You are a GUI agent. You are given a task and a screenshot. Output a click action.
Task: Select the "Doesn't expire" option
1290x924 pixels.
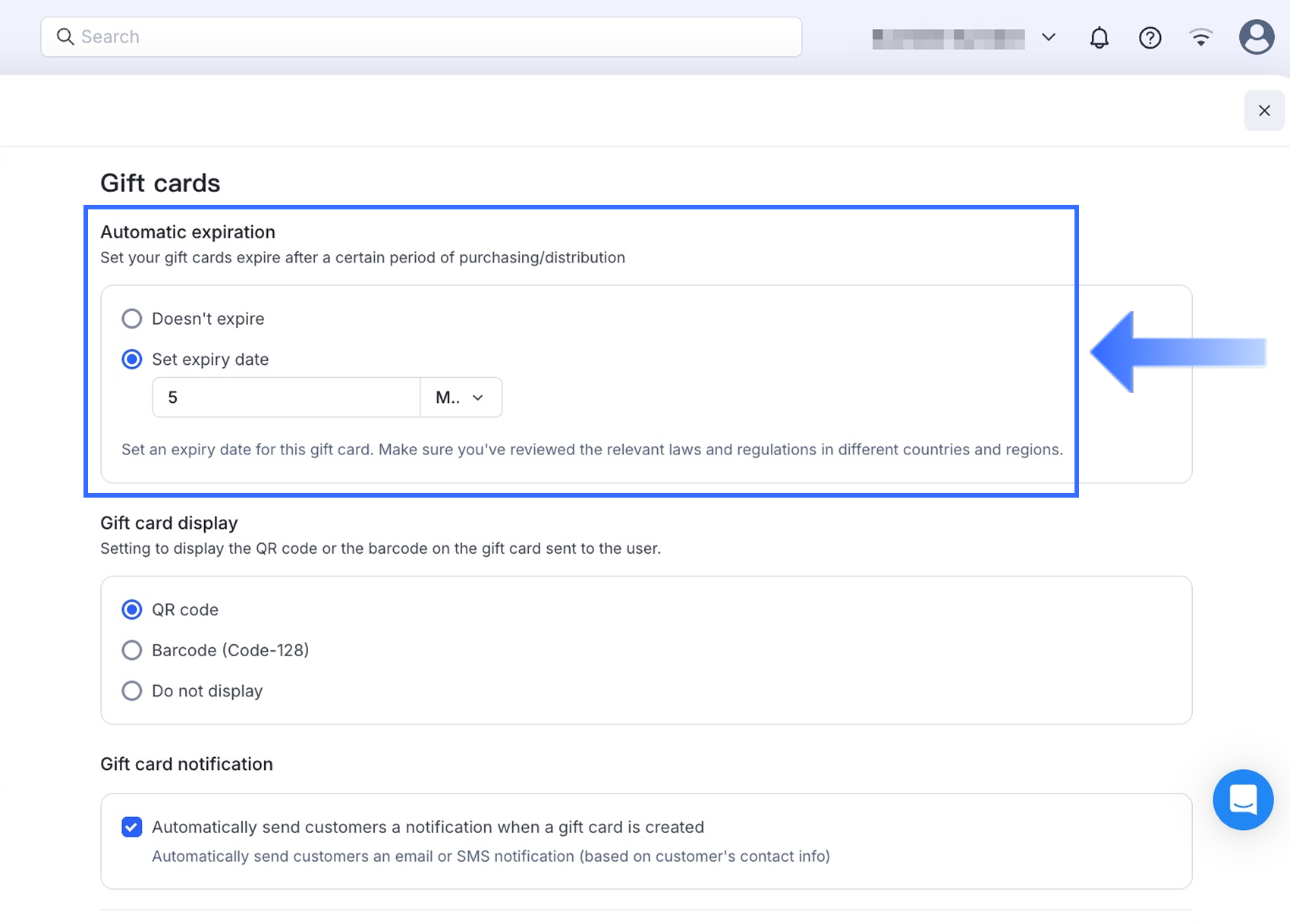pos(132,319)
